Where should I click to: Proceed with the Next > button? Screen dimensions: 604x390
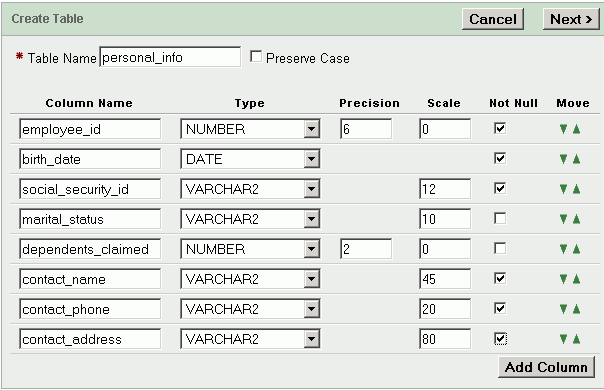571,19
